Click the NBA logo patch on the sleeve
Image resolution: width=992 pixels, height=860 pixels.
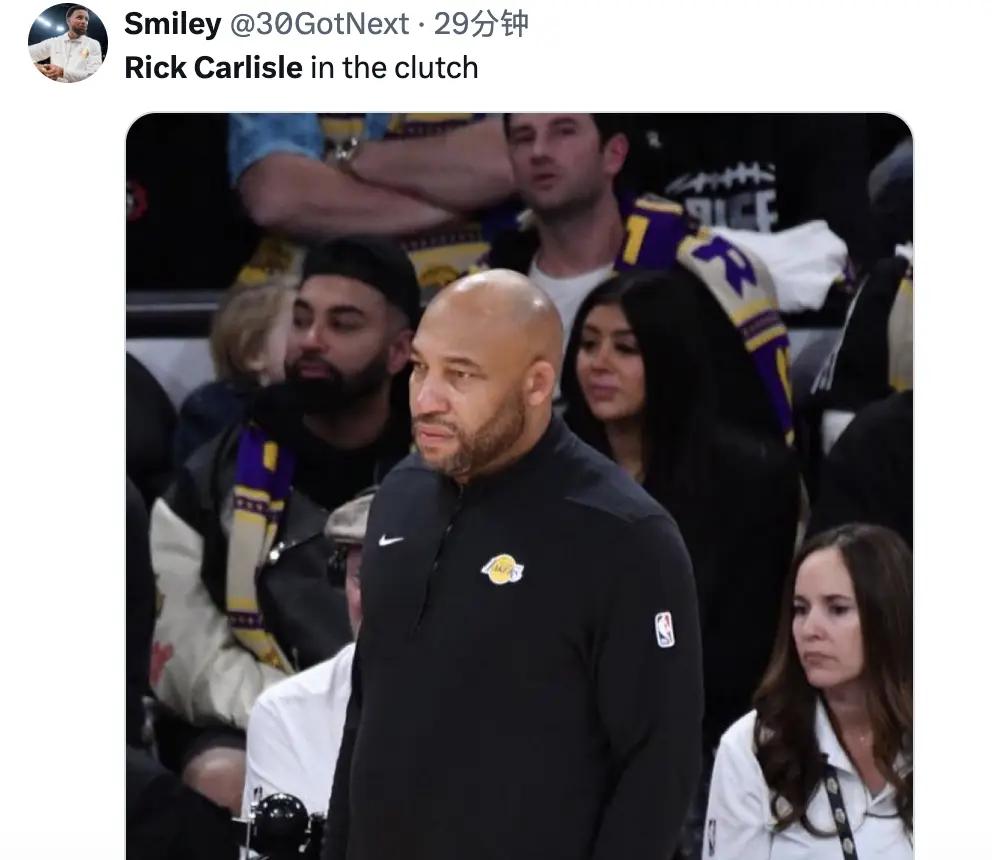pyautogui.click(x=664, y=629)
